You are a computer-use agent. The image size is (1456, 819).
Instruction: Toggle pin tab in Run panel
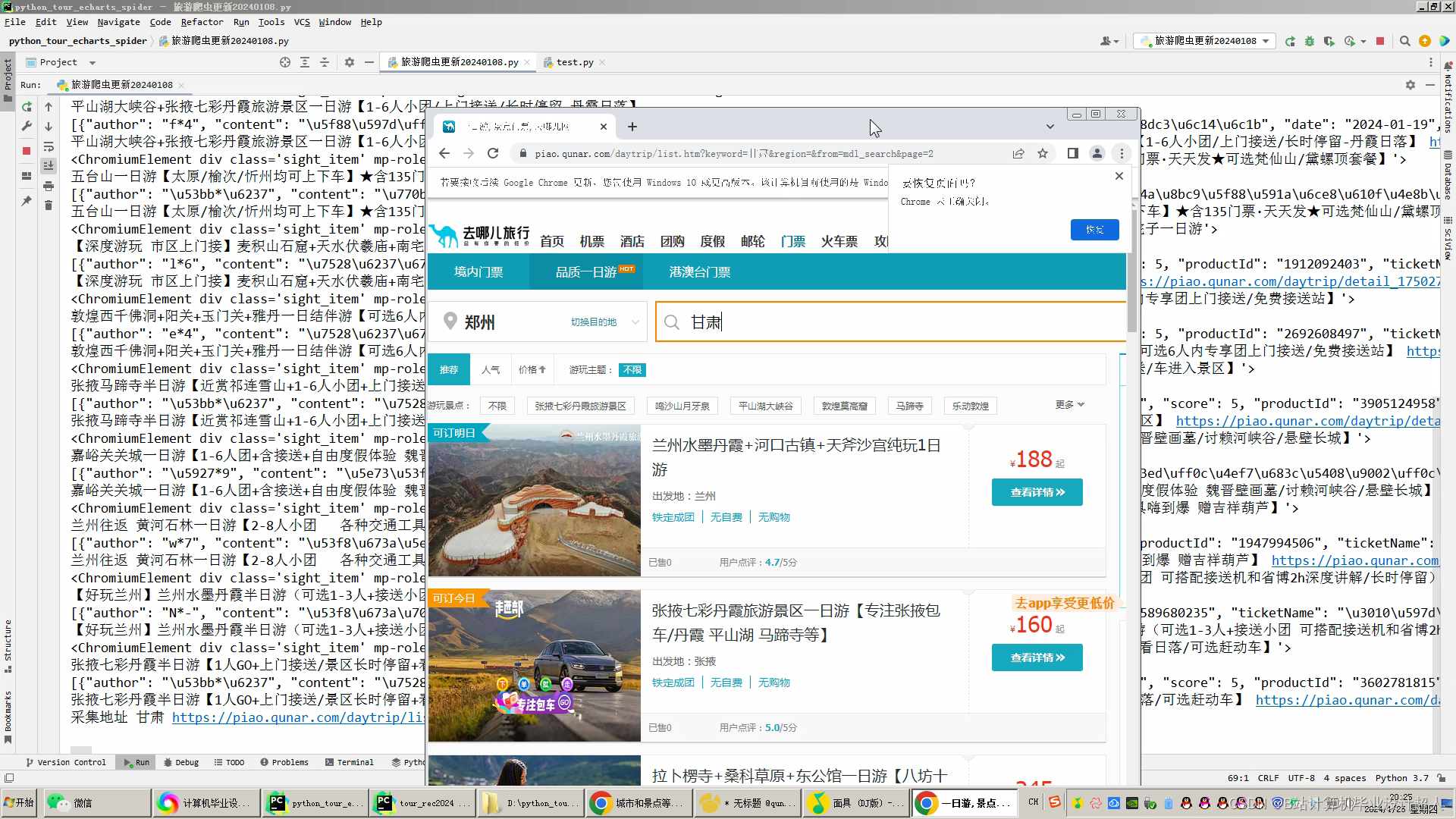pyautogui.click(x=27, y=201)
